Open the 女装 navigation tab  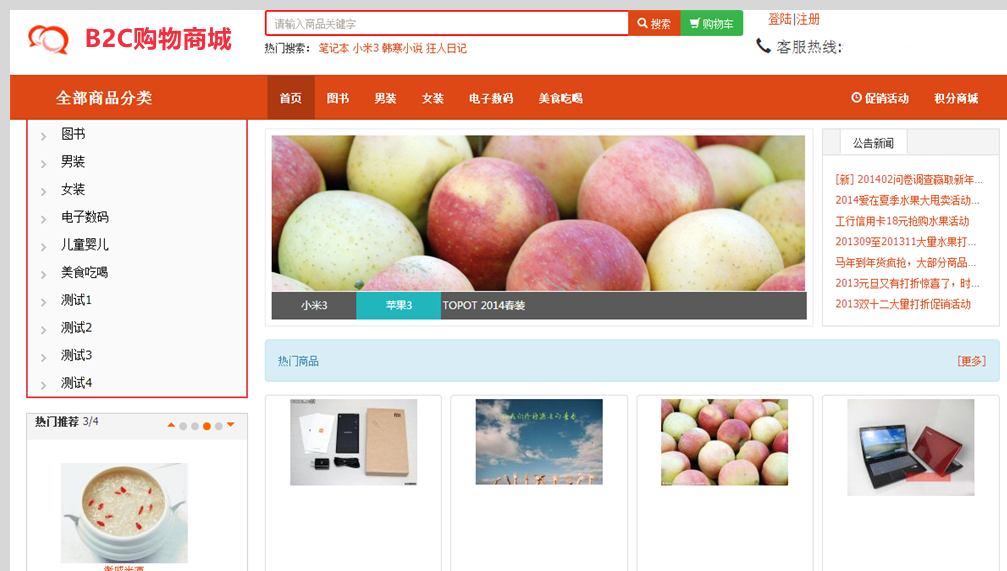433,98
